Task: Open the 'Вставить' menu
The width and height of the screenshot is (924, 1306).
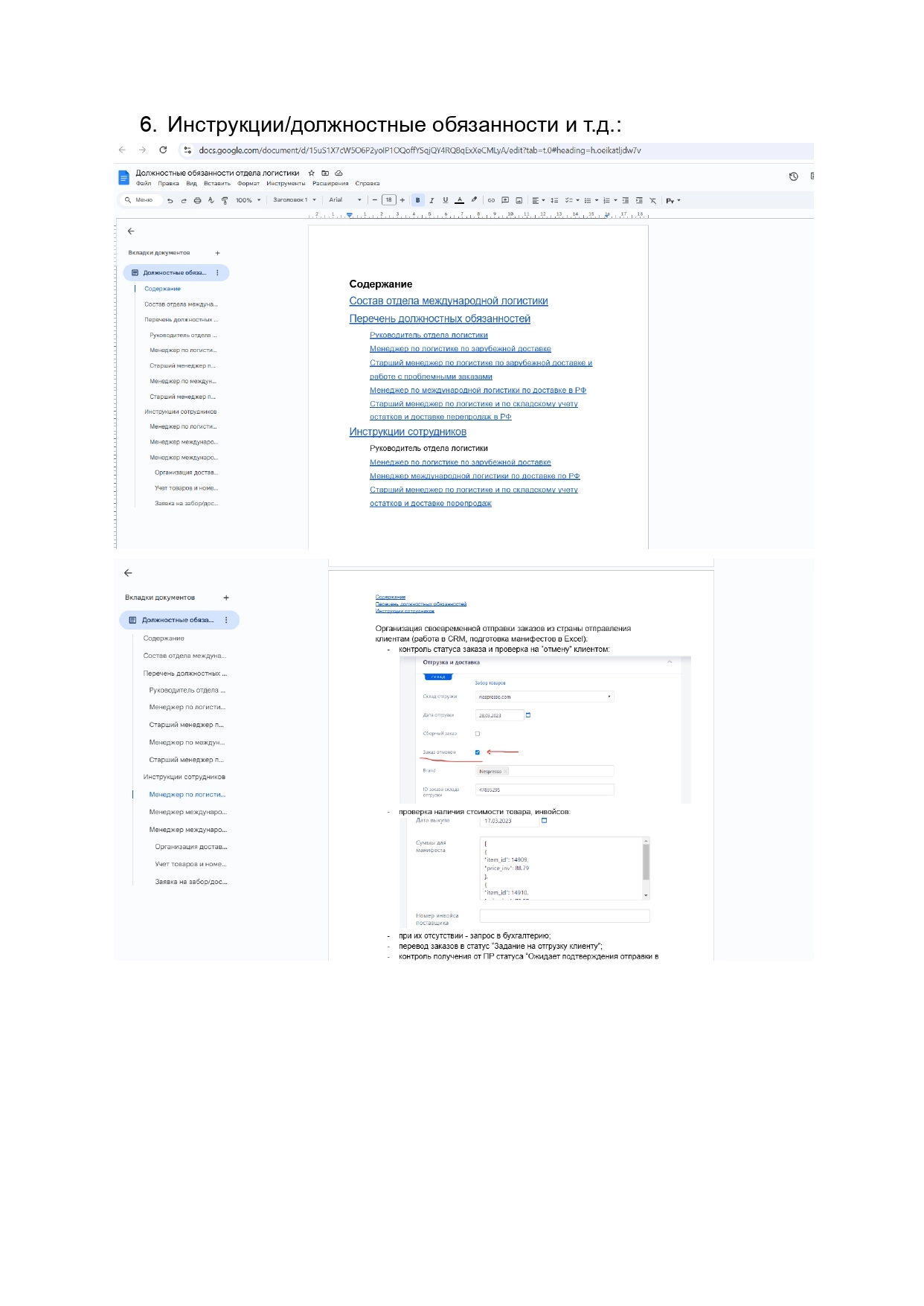Action: [217, 184]
